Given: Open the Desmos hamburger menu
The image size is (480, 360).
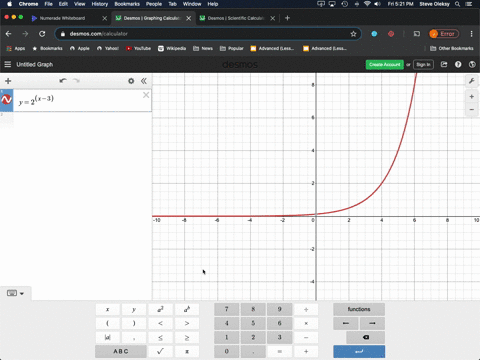Looking at the screenshot, I should [x=8, y=64].
